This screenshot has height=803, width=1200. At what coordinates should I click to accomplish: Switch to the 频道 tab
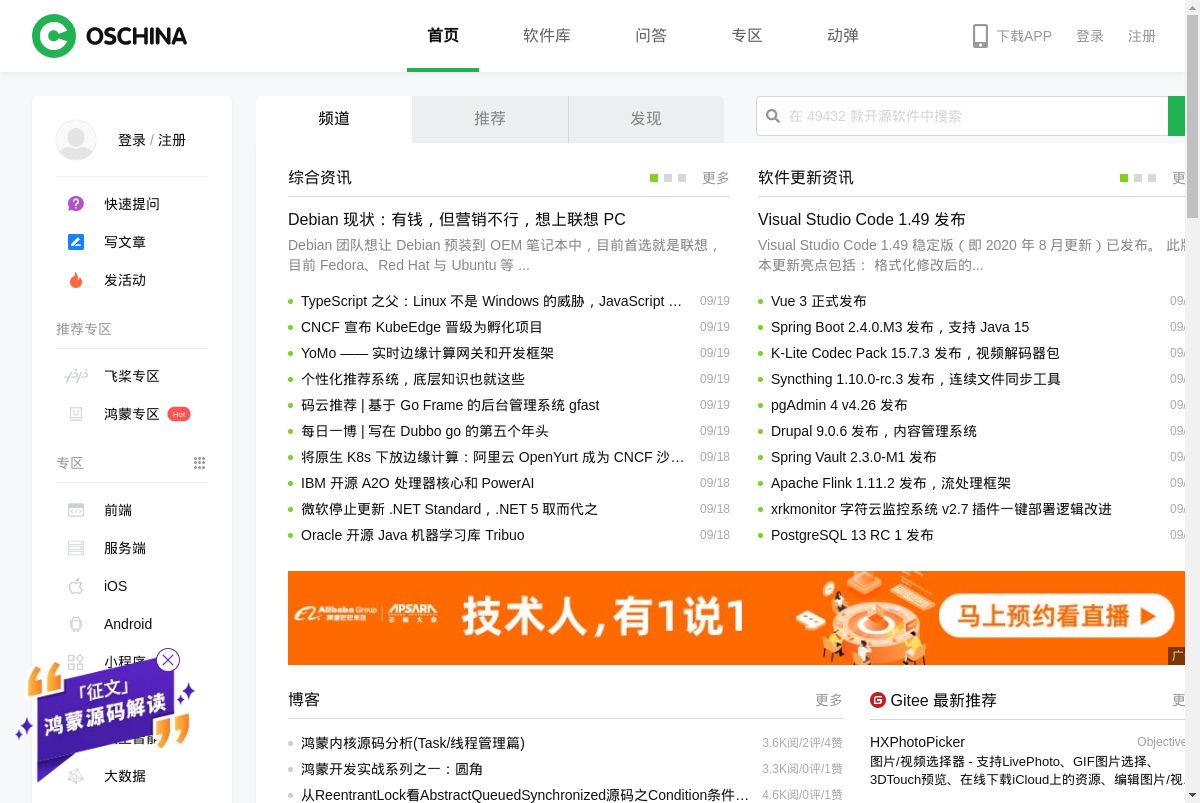[334, 119]
